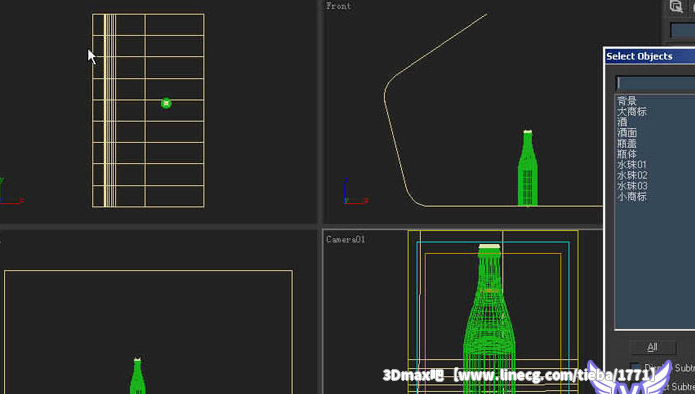Click the Camera01 viewport label
Image resolution: width=695 pixels, height=394 pixels.
click(x=345, y=239)
